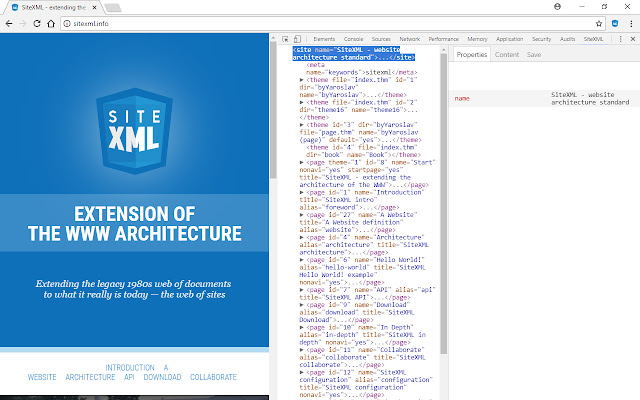Viewport: 640px width, 400px height.
Task: Open DevTools customize three-dot menu
Action: click(x=620, y=39)
